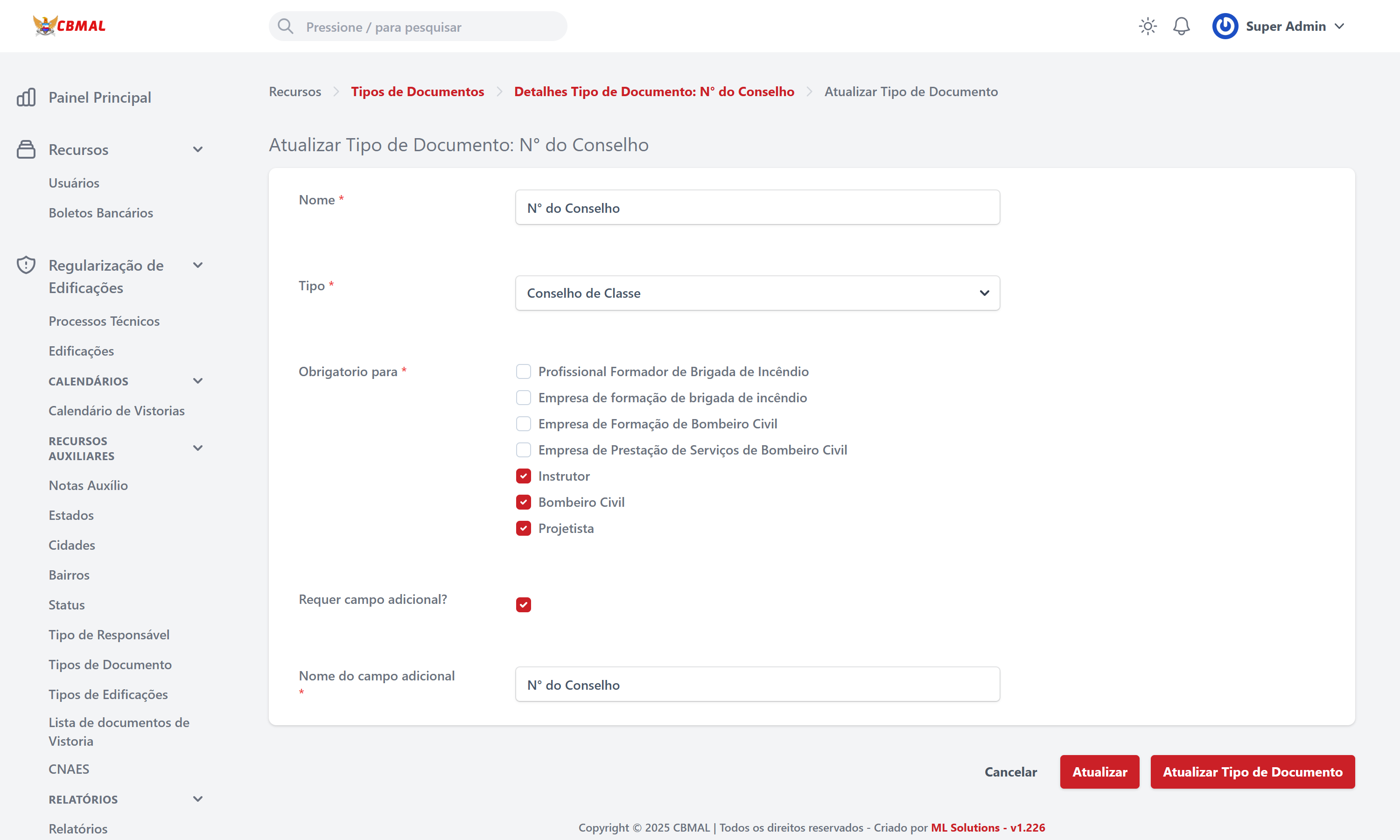
Task: Expand the Super Admin user menu chevron
Action: (1339, 26)
